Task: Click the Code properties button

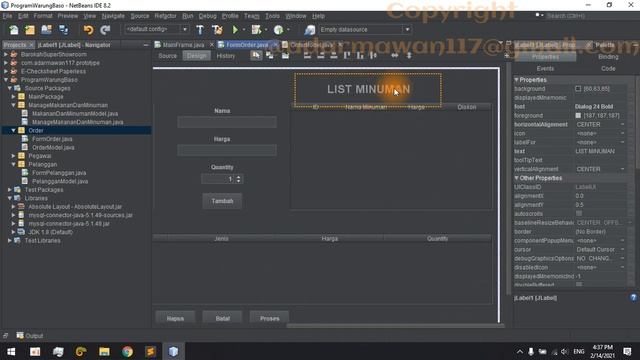Action: [x=608, y=69]
